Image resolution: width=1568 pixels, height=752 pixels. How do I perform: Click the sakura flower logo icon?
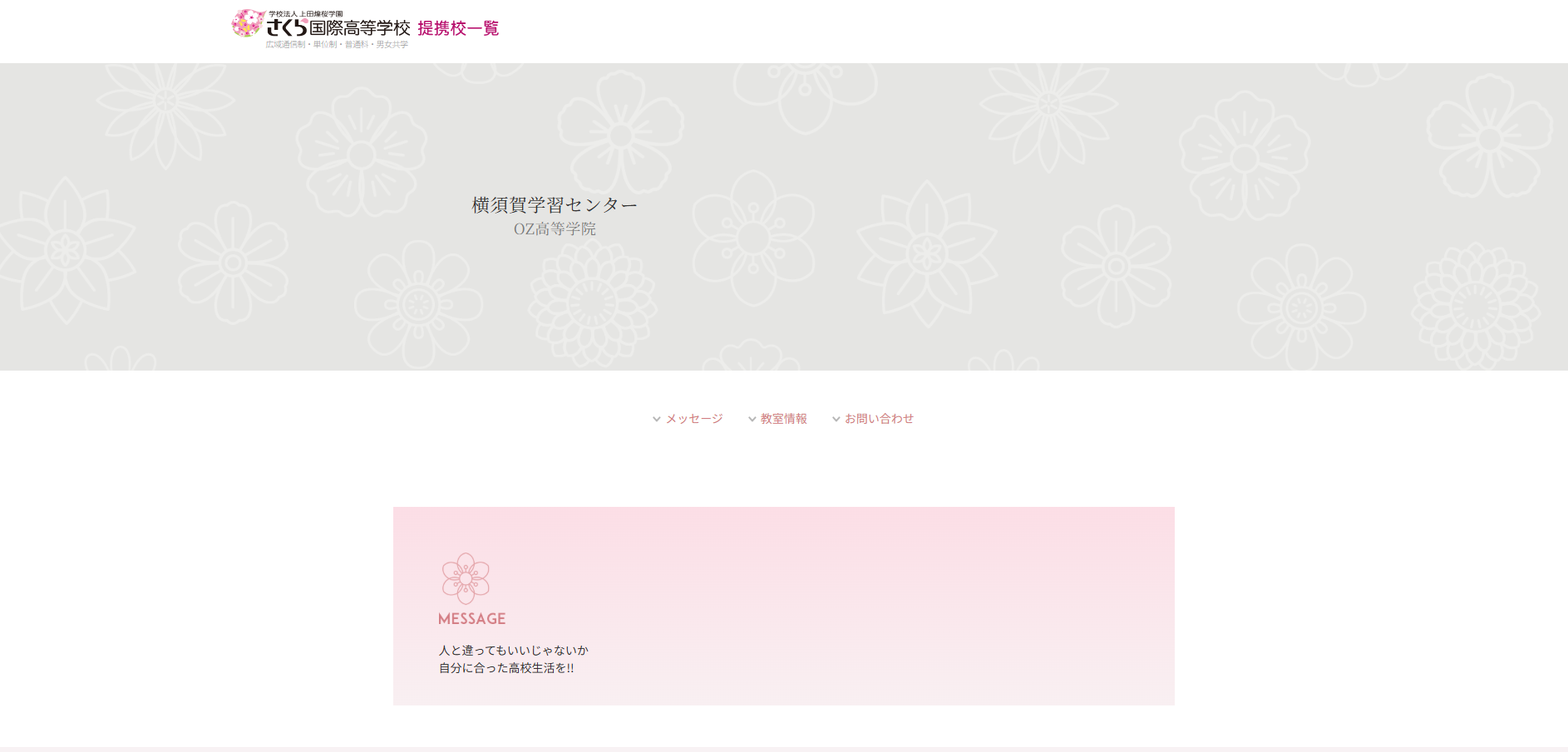pyautogui.click(x=247, y=24)
